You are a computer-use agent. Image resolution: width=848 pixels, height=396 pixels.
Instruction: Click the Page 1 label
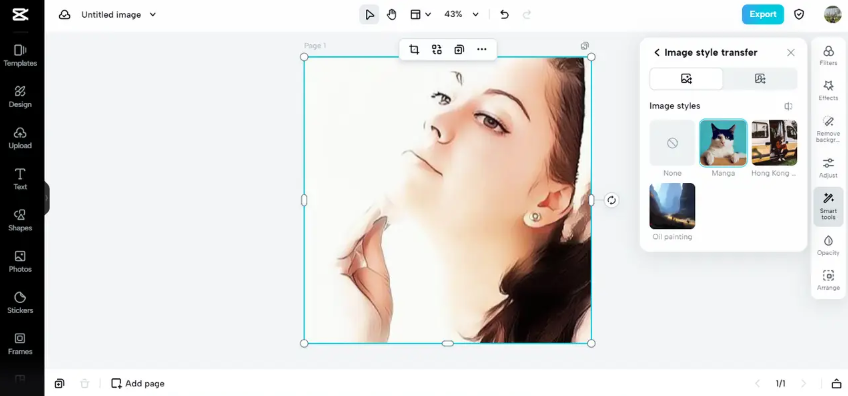pyautogui.click(x=315, y=46)
